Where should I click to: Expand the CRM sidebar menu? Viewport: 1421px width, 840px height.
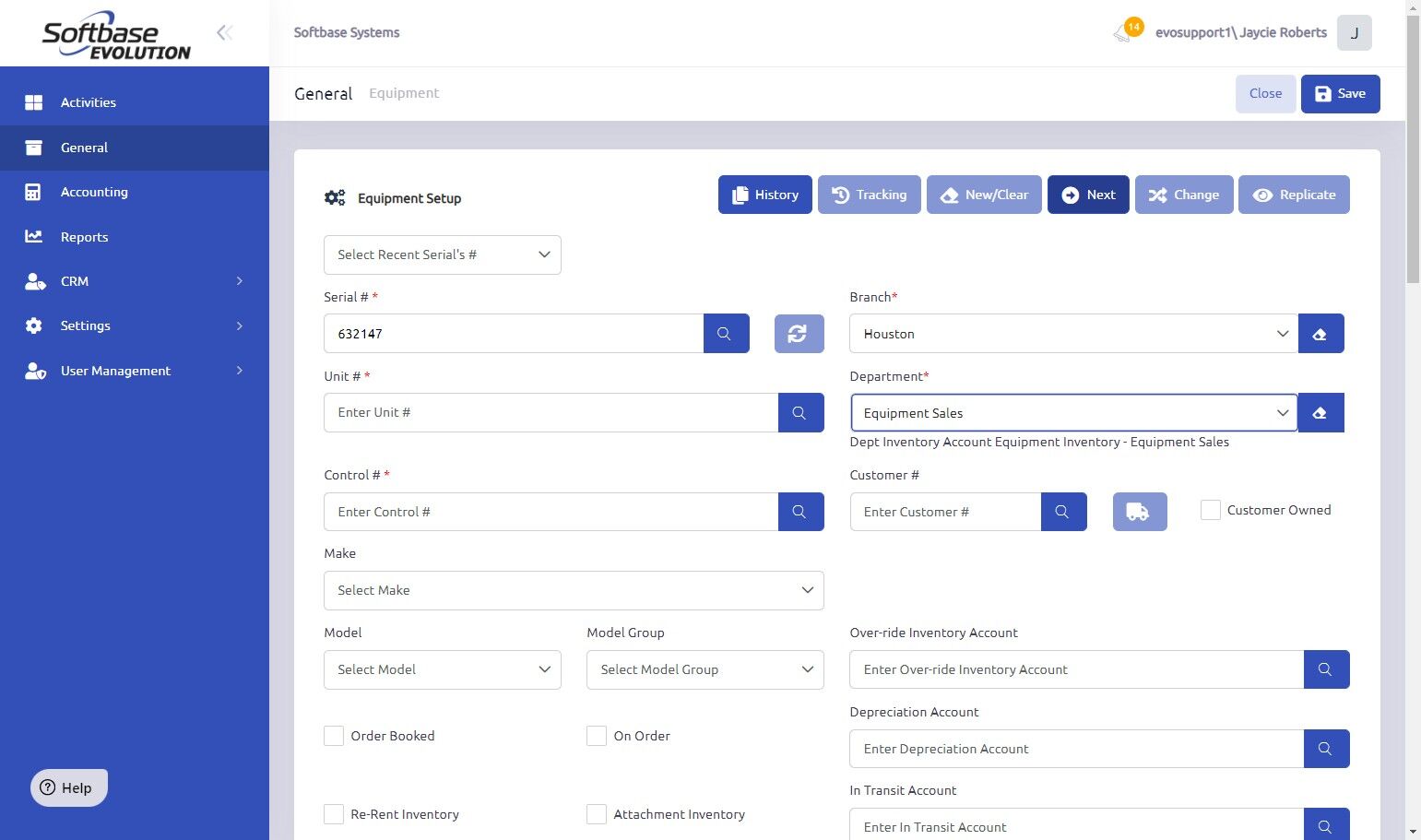click(x=135, y=281)
